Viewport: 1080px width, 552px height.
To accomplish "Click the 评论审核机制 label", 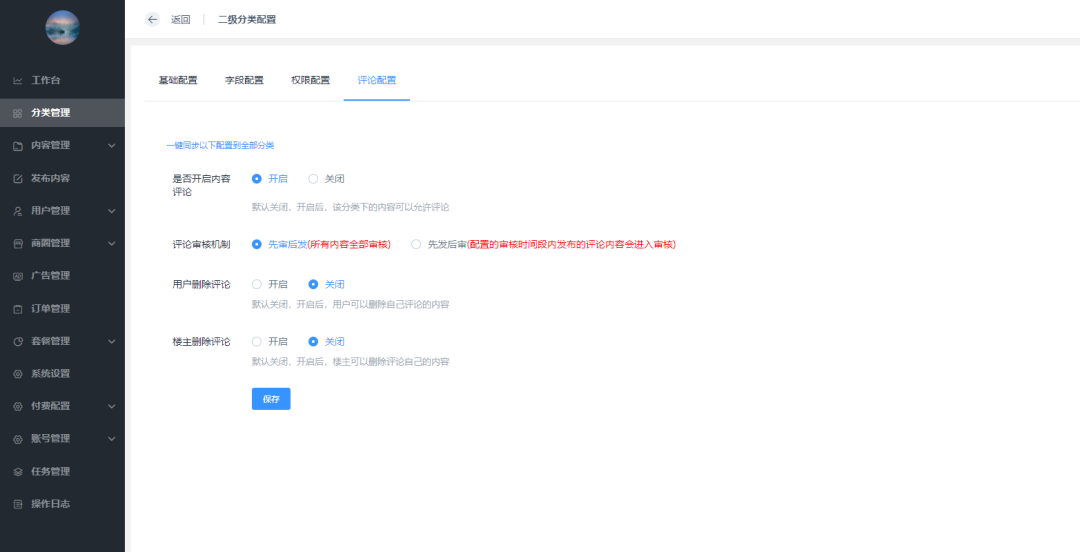I will tap(201, 244).
